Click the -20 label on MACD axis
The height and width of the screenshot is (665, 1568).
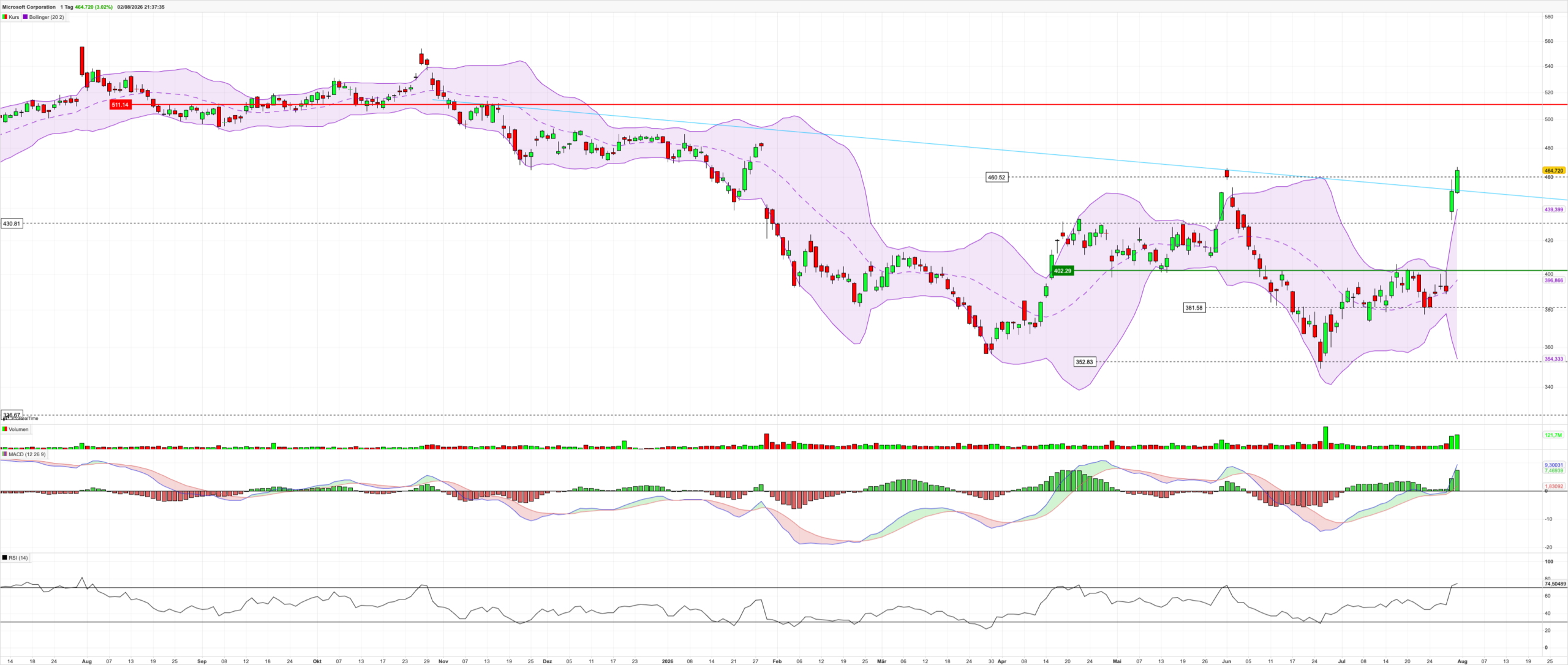[1548, 547]
